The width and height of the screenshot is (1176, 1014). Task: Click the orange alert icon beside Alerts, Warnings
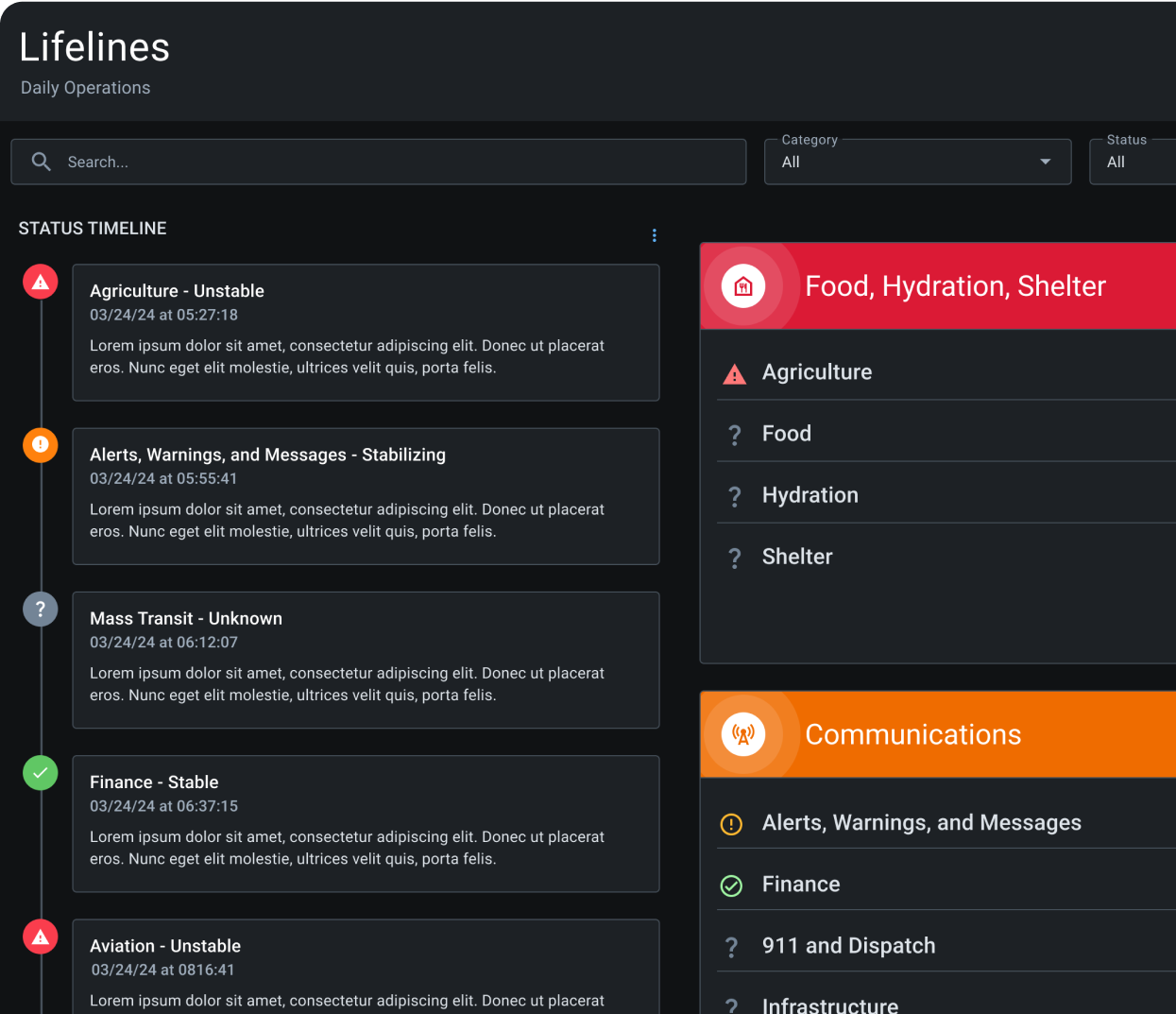[731, 824]
